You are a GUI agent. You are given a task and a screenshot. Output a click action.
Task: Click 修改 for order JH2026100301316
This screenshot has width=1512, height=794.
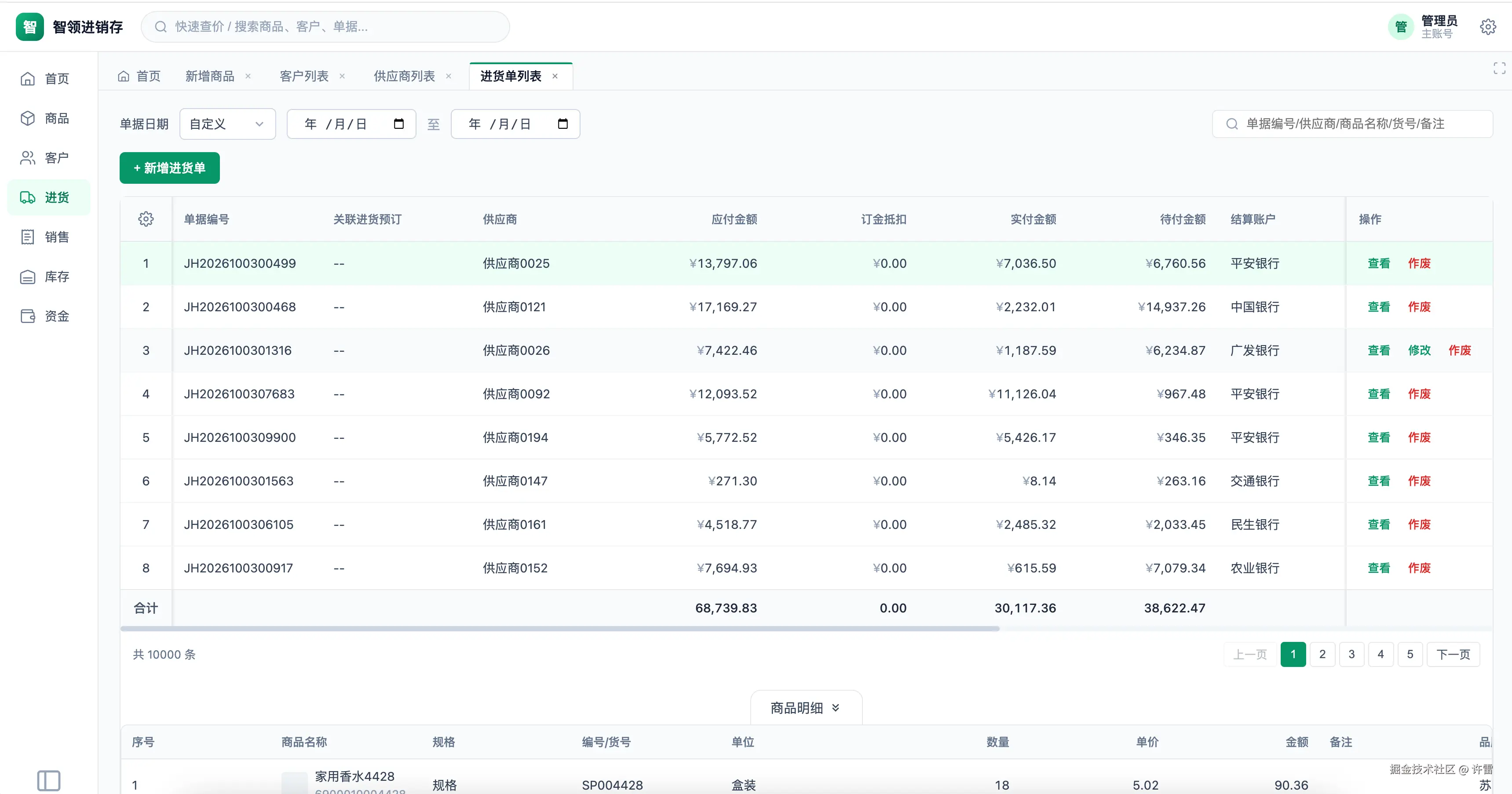[1419, 350]
